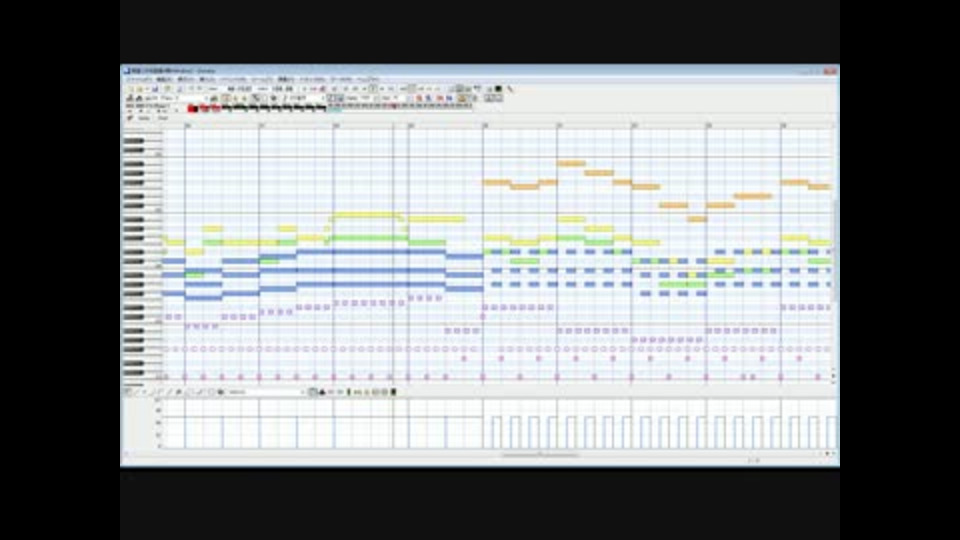The image size is (960, 540).
Task: Click the selection tool icon in the lower pane toolbar
Action: (x=127, y=392)
